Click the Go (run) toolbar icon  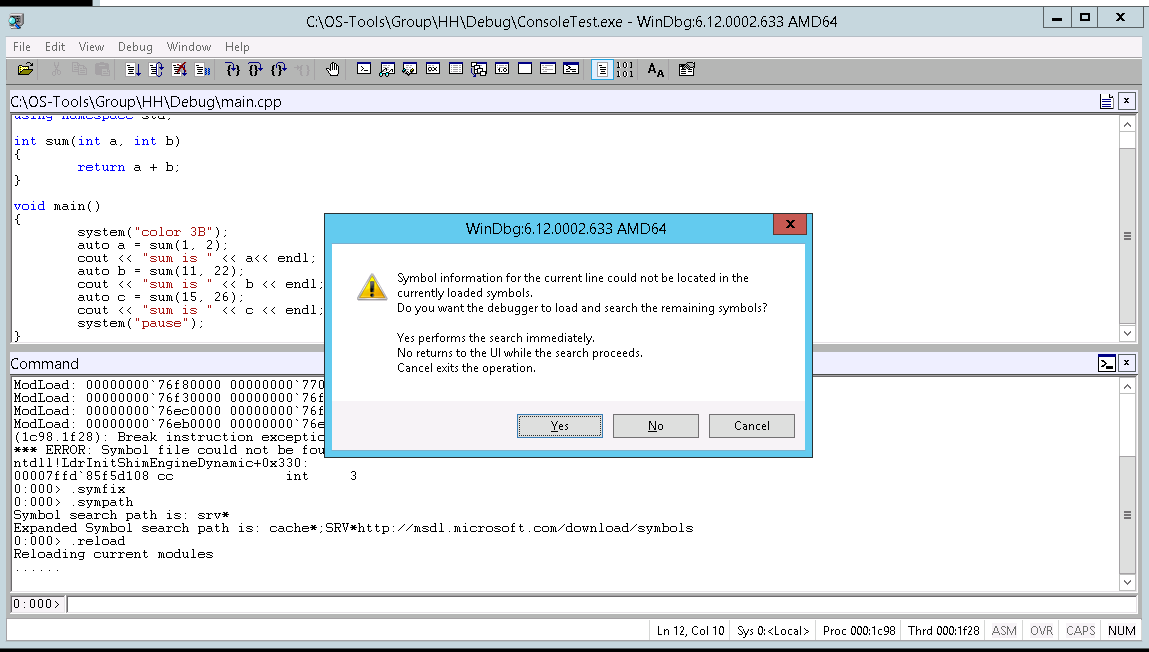(133, 70)
